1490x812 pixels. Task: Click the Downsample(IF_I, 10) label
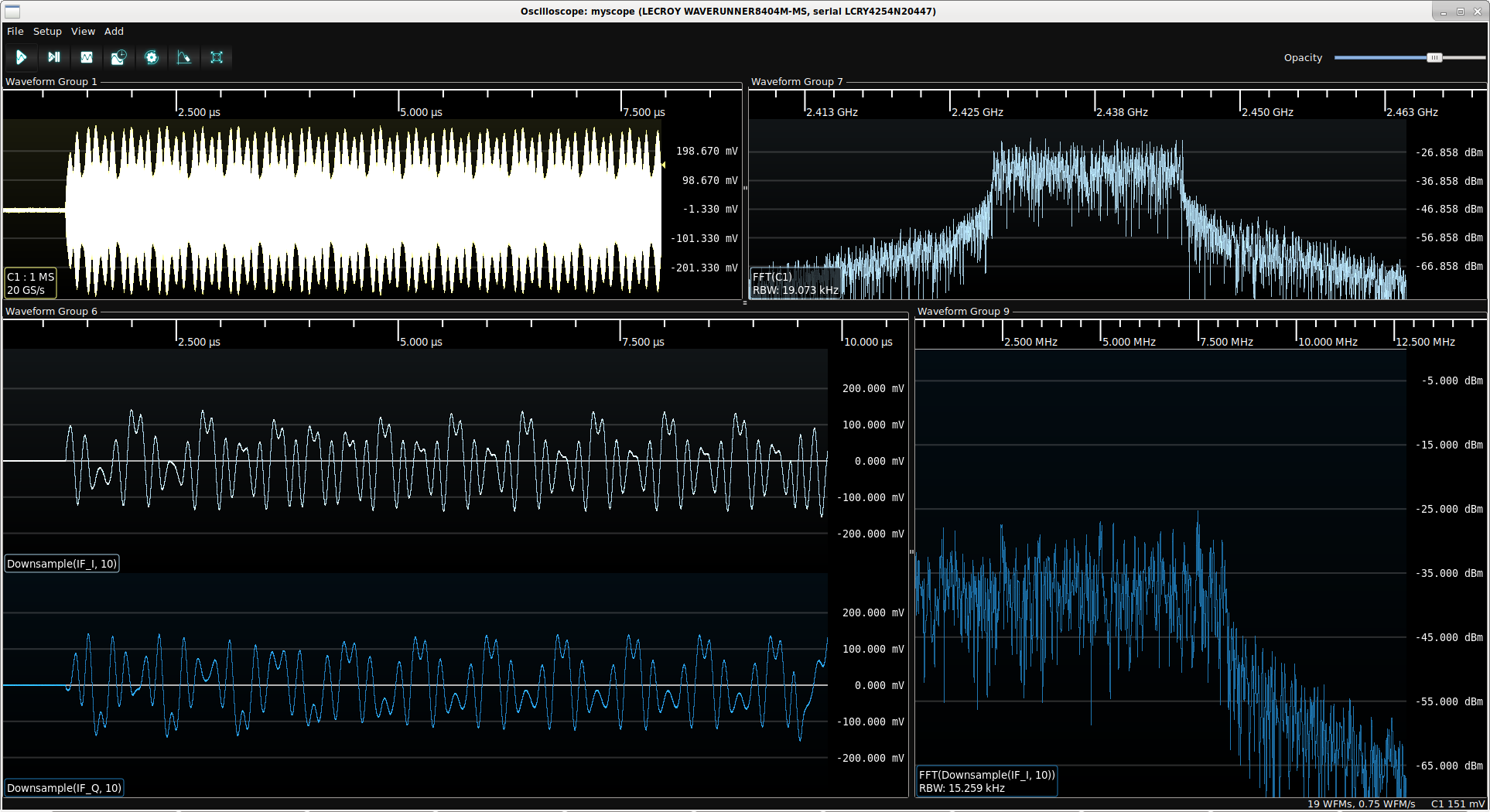pyautogui.click(x=62, y=564)
